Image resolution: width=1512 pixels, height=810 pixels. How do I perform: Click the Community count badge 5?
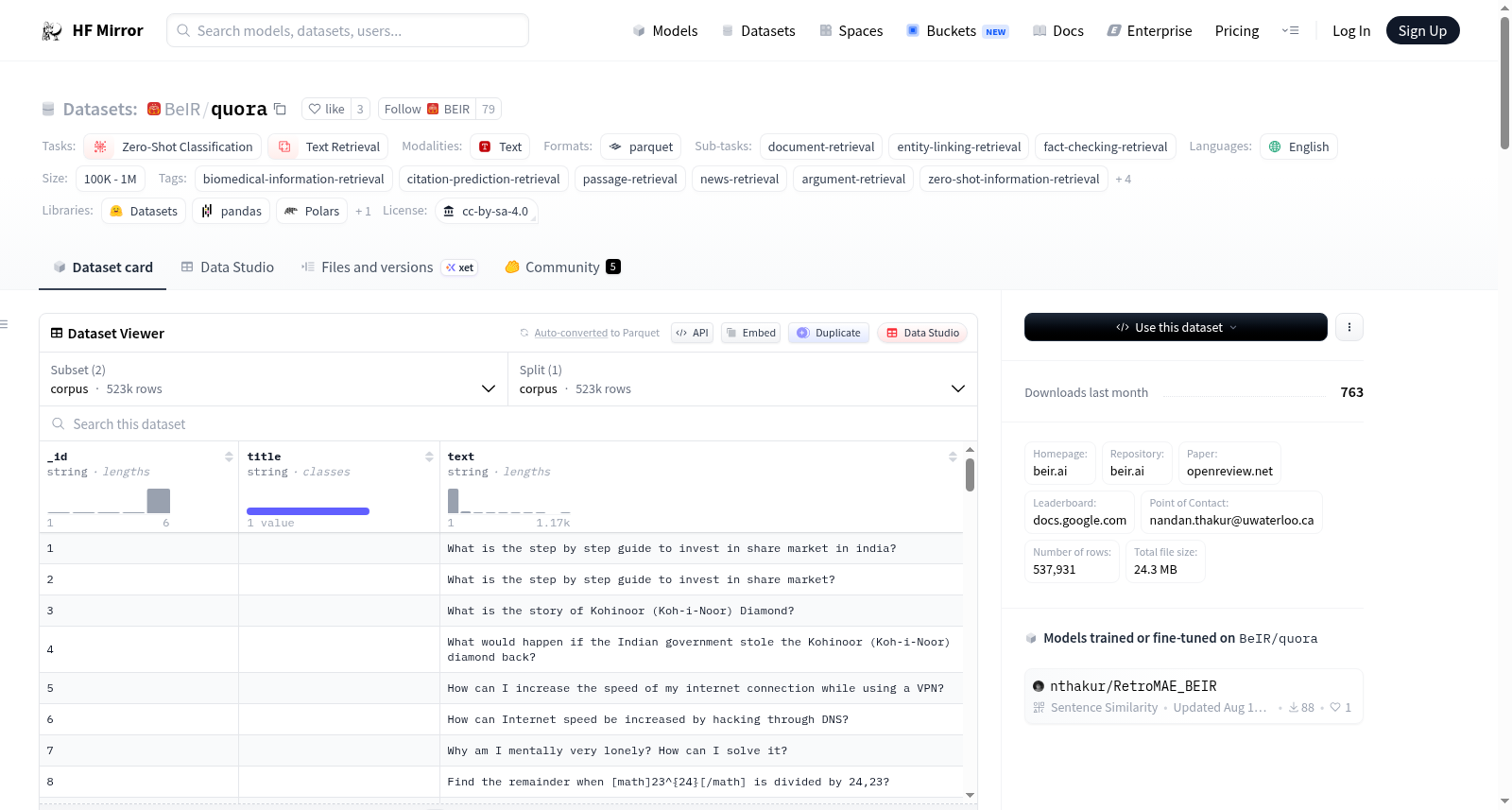pos(613,267)
